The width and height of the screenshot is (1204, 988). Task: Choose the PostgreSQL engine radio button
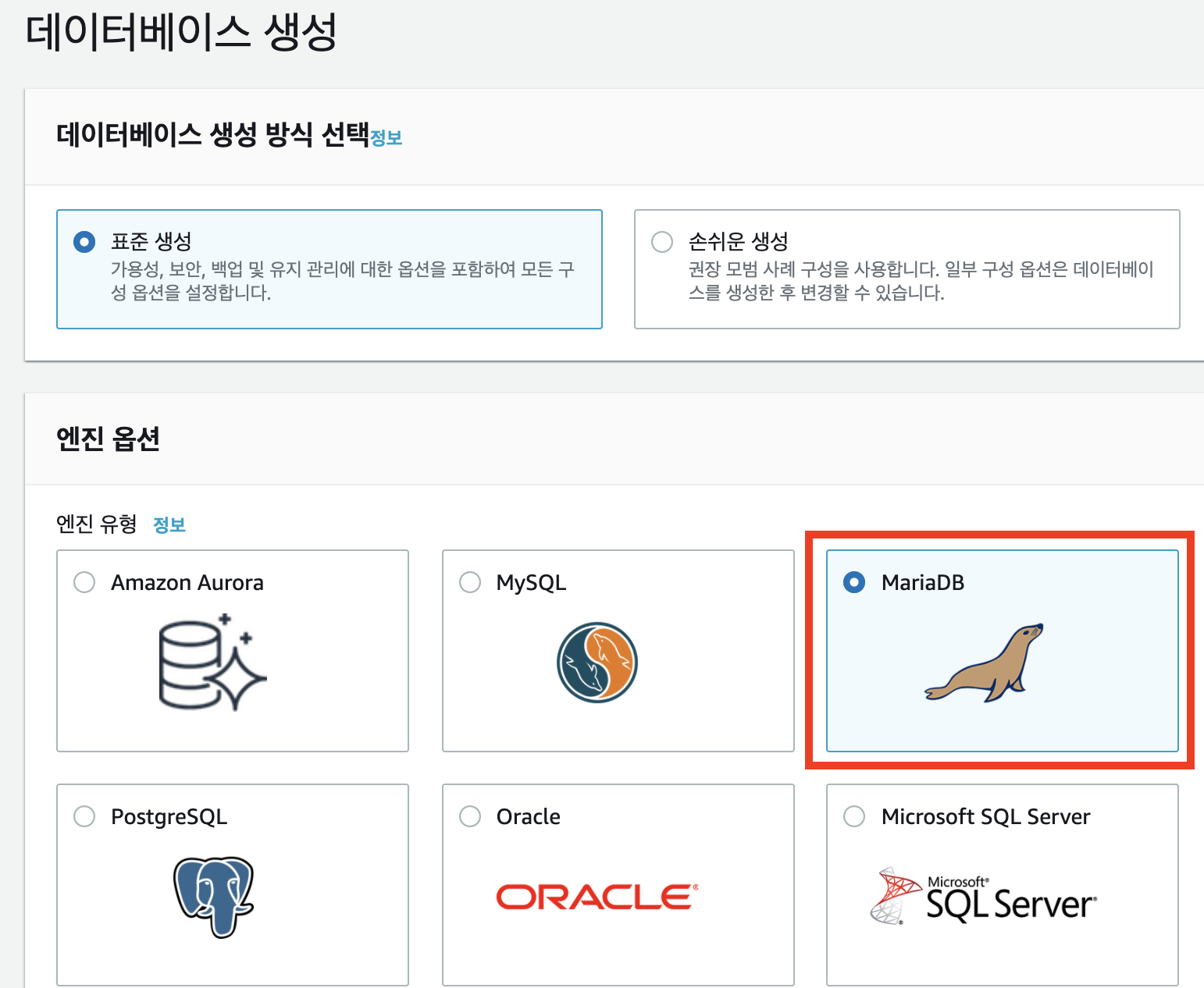point(84,816)
